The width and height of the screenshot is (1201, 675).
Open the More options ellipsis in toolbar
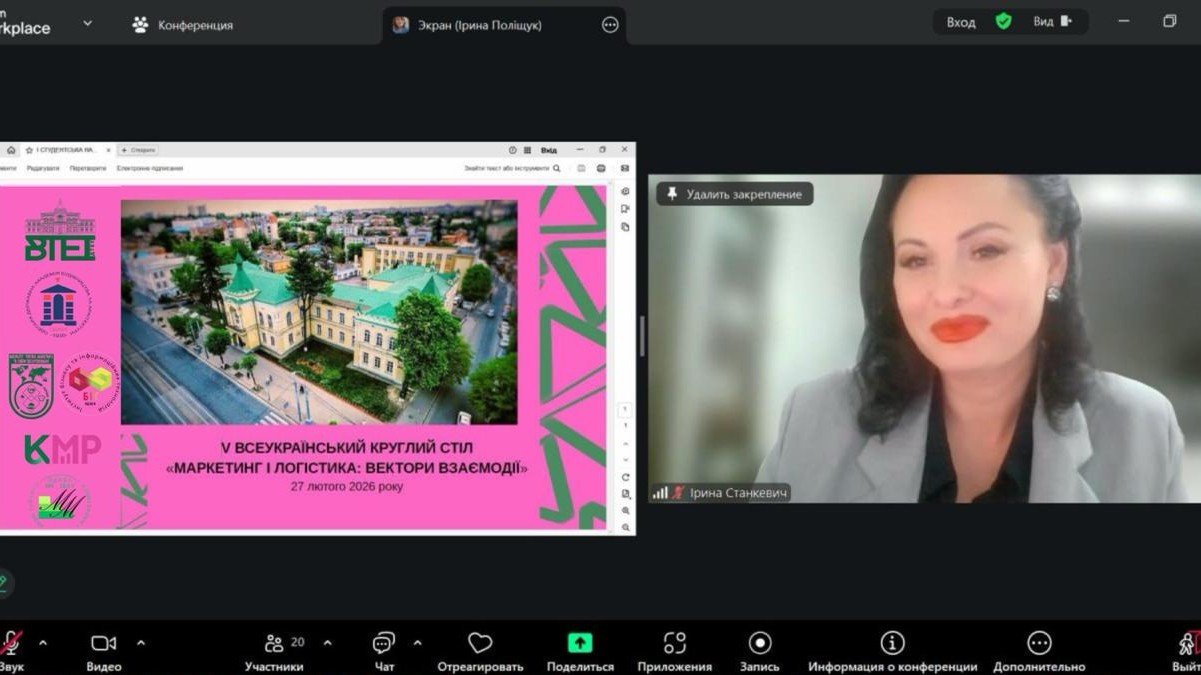(1039, 643)
